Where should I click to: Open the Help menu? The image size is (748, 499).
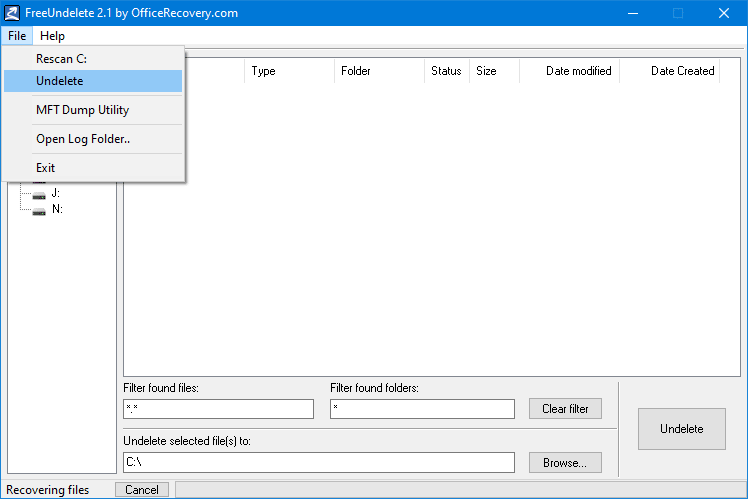click(52, 36)
